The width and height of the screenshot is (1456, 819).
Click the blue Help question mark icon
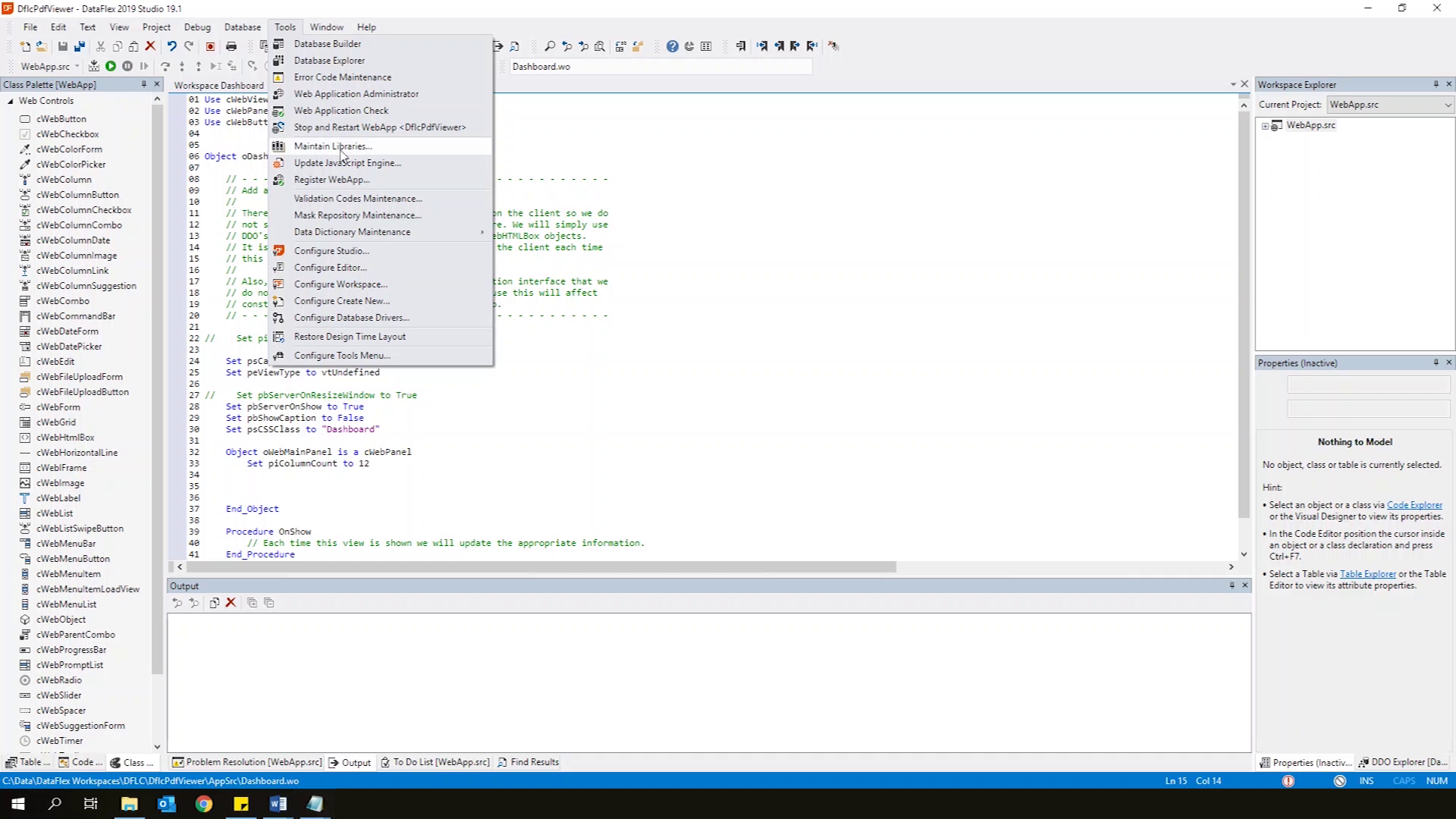(x=672, y=46)
